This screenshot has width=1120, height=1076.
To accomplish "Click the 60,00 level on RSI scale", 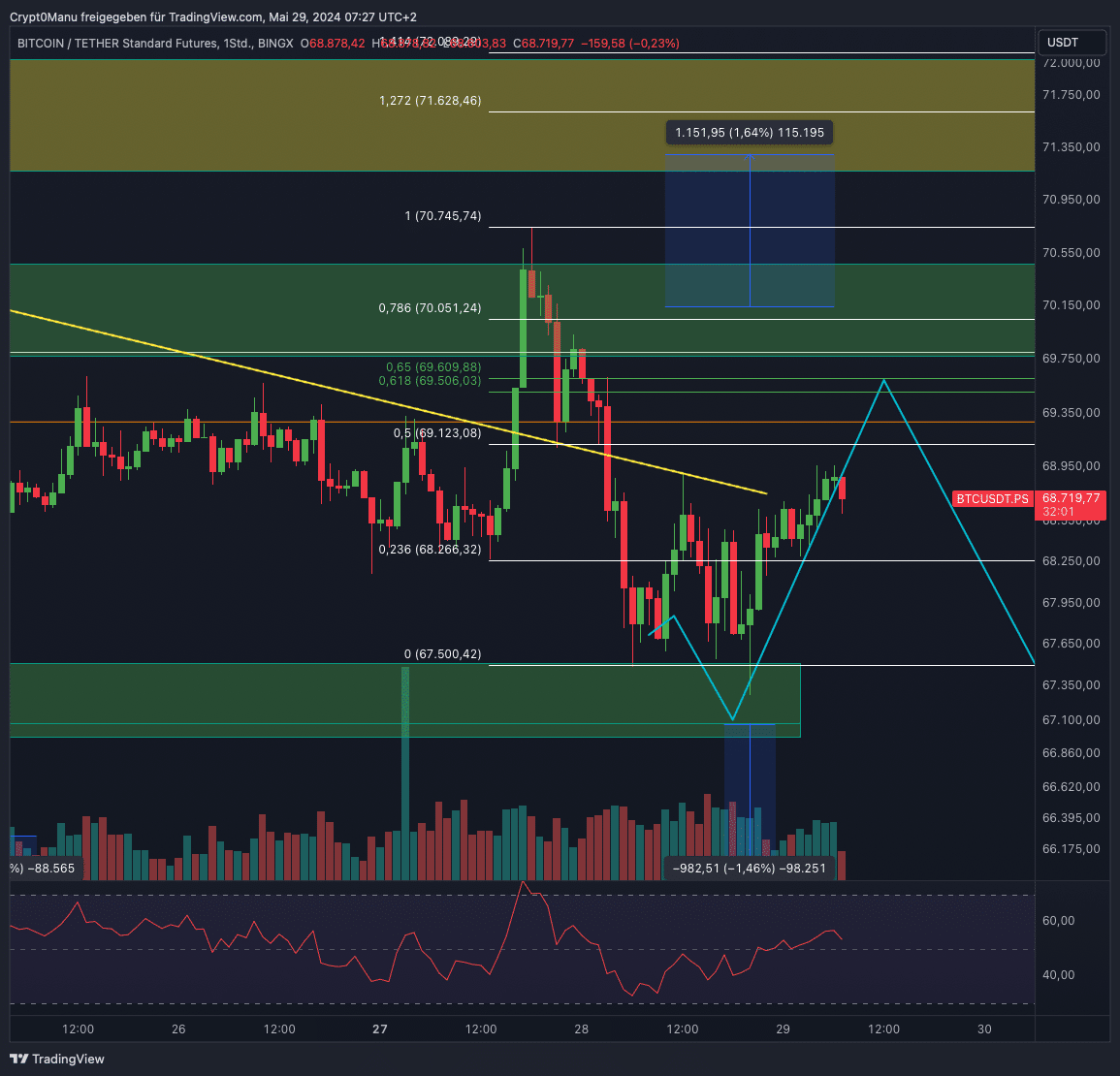I will click(1058, 921).
